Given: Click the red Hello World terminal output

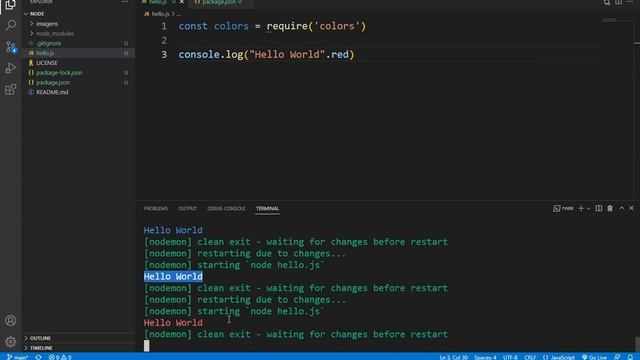Looking at the screenshot, I should (x=173, y=322).
